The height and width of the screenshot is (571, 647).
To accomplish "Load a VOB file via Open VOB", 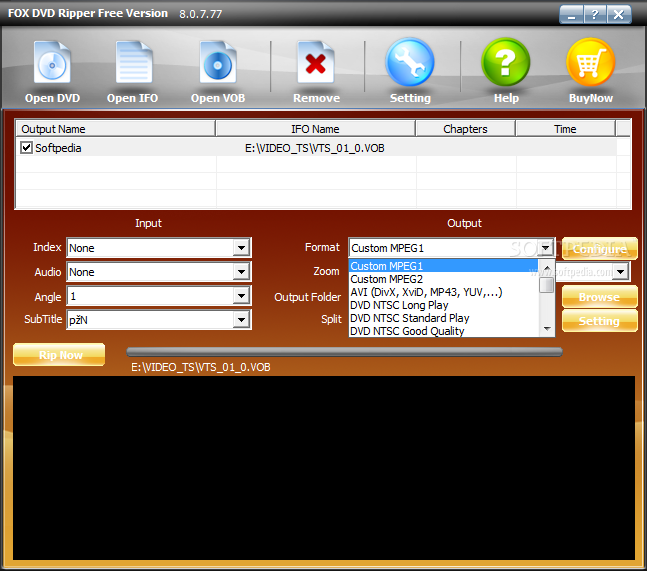I will click(218, 63).
